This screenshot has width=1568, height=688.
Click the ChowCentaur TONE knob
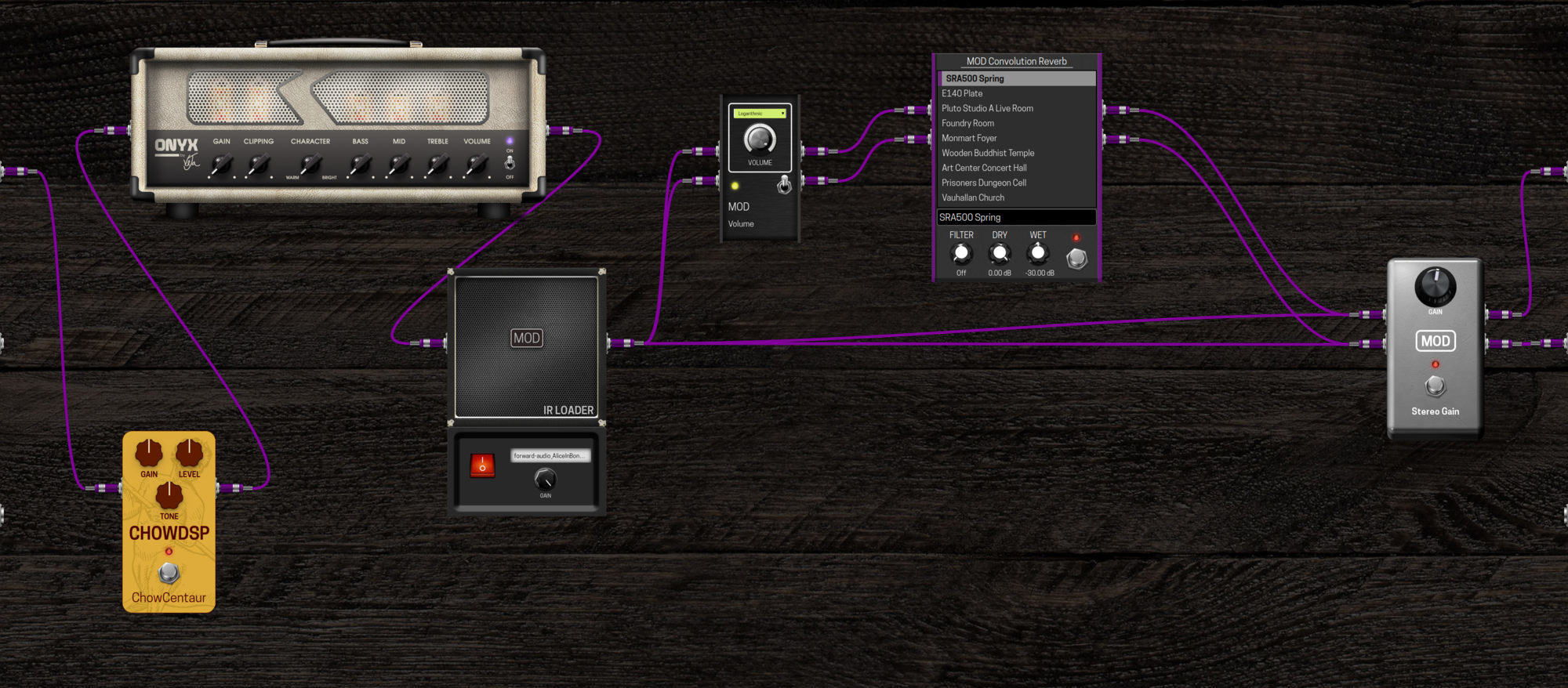pyautogui.click(x=169, y=495)
